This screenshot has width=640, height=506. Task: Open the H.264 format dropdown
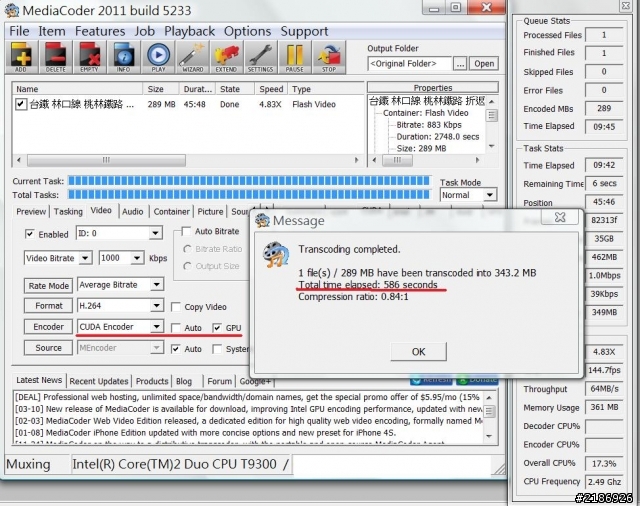(156, 305)
